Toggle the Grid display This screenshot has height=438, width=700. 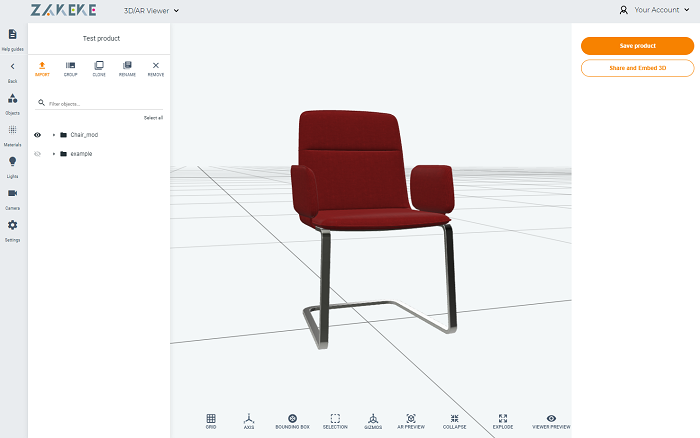point(211,418)
